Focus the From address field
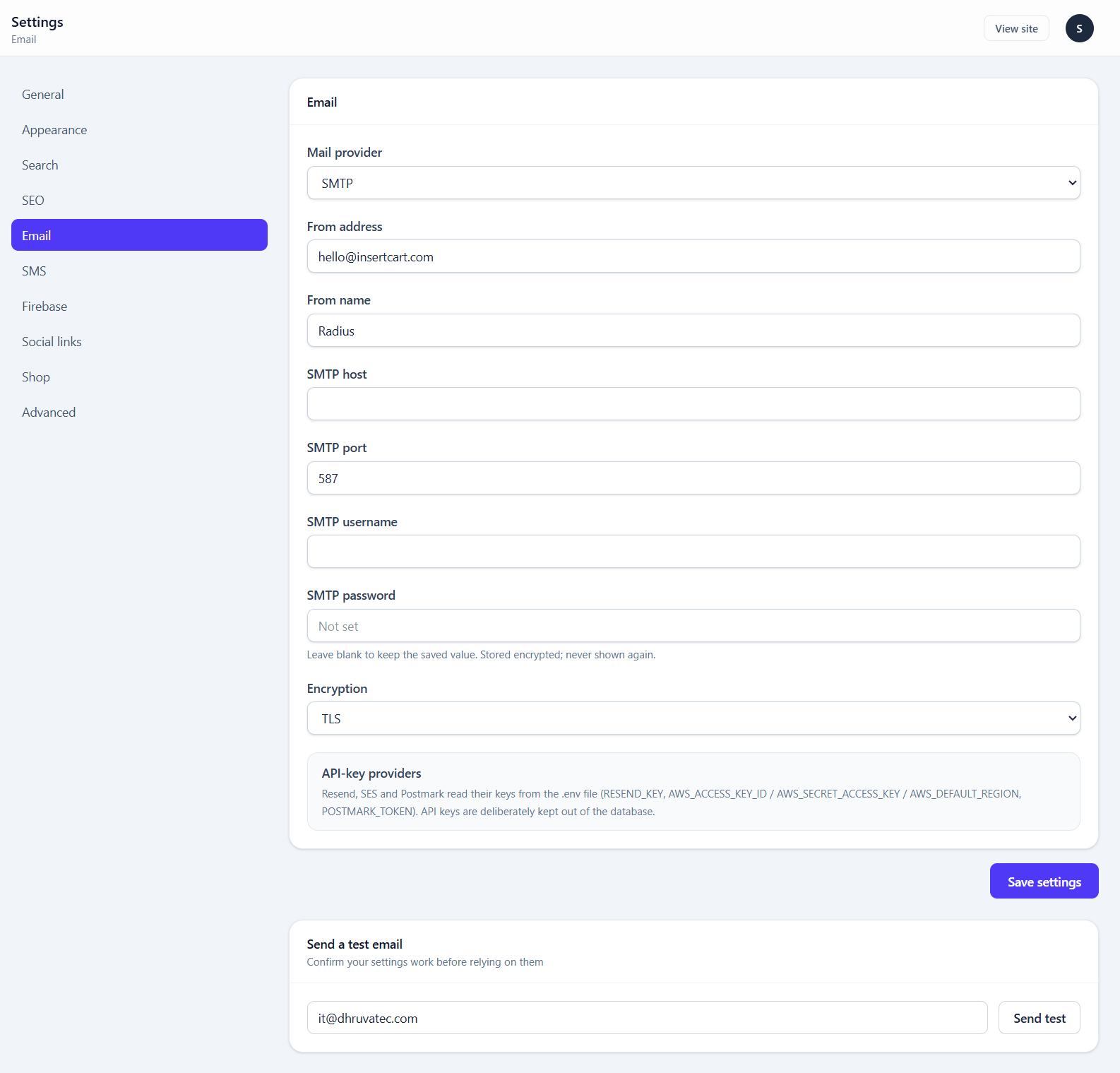 693,256
